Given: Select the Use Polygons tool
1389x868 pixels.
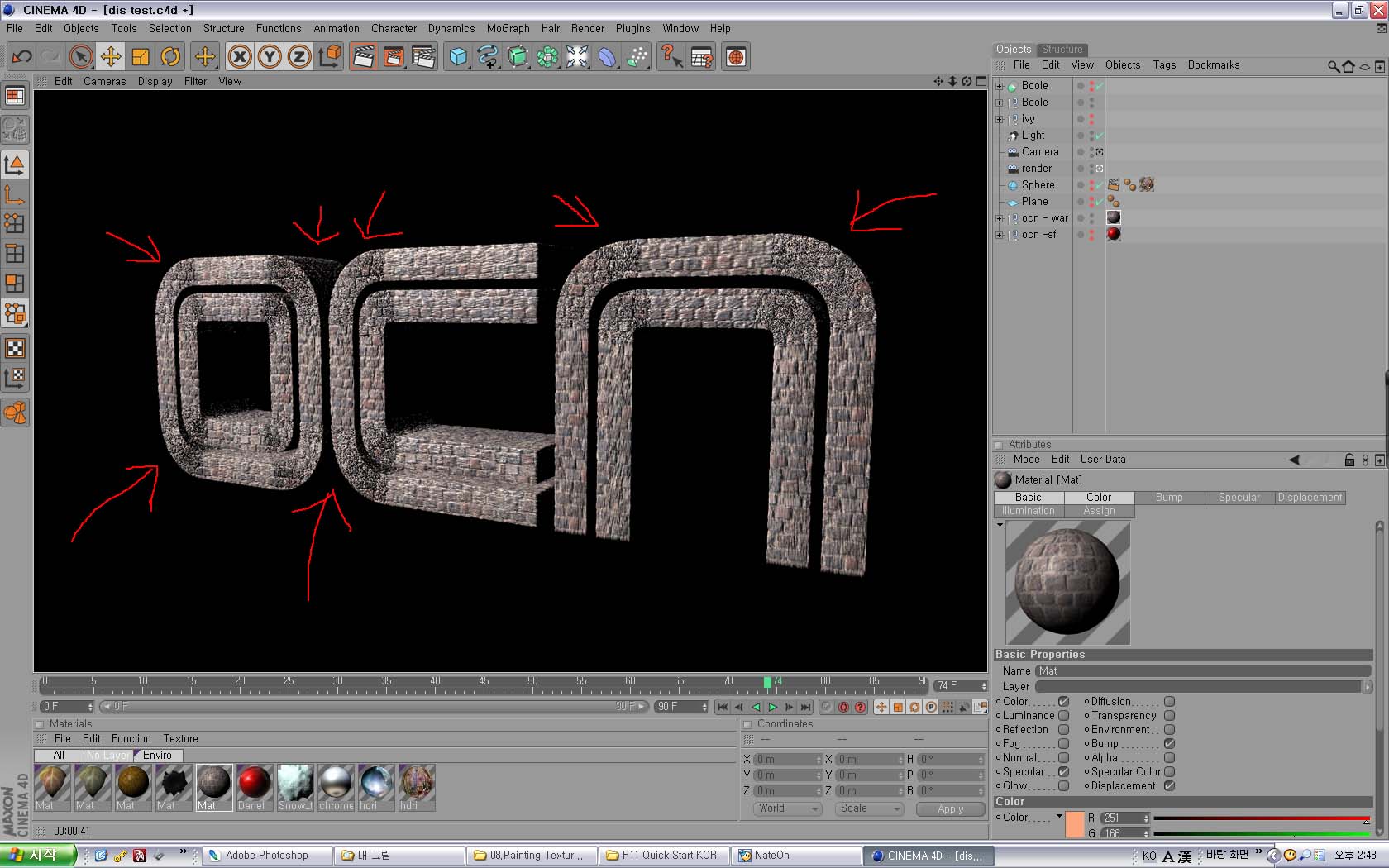Looking at the screenshot, I should pos(15,284).
